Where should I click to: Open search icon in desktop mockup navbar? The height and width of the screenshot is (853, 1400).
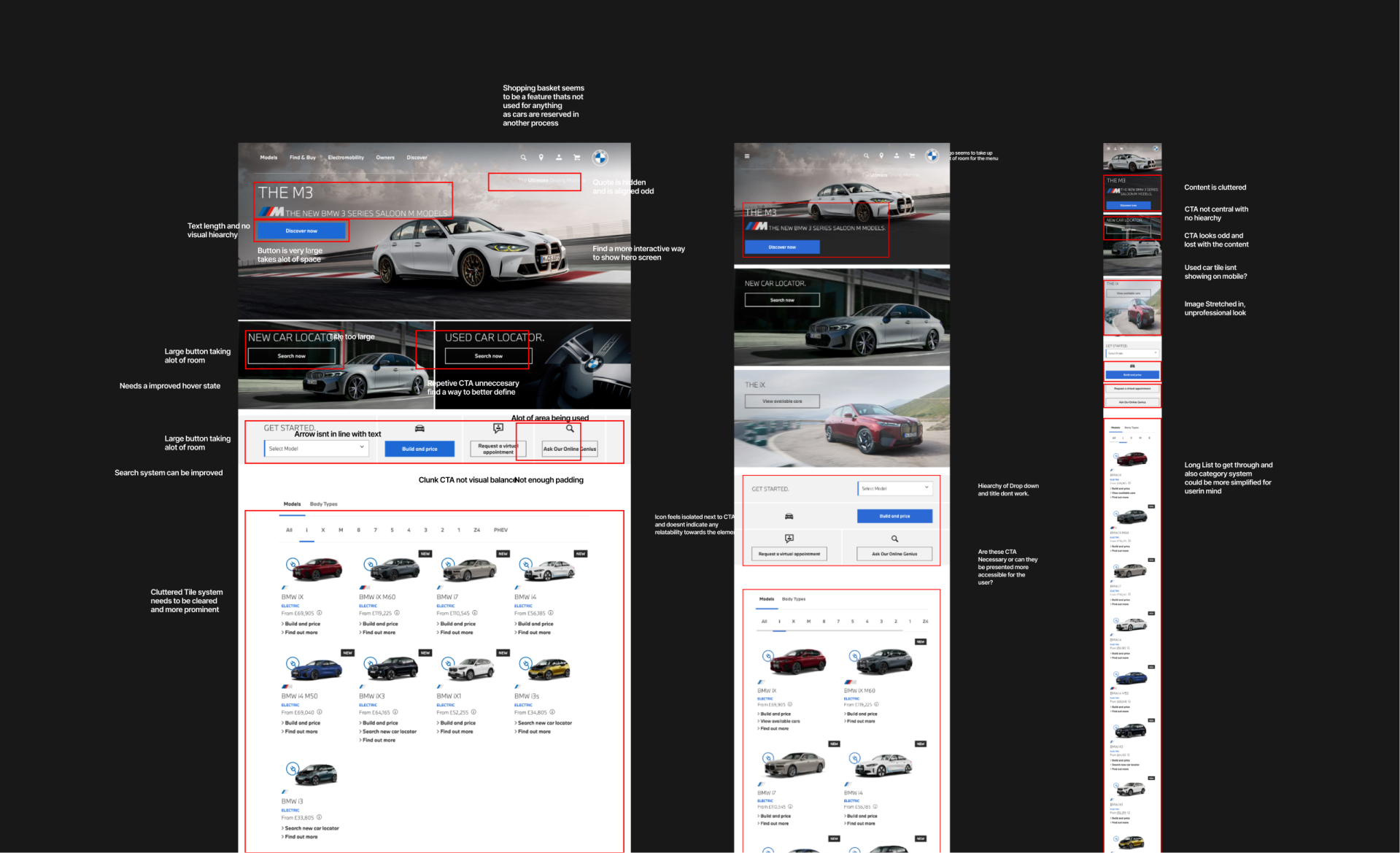tap(523, 158)
